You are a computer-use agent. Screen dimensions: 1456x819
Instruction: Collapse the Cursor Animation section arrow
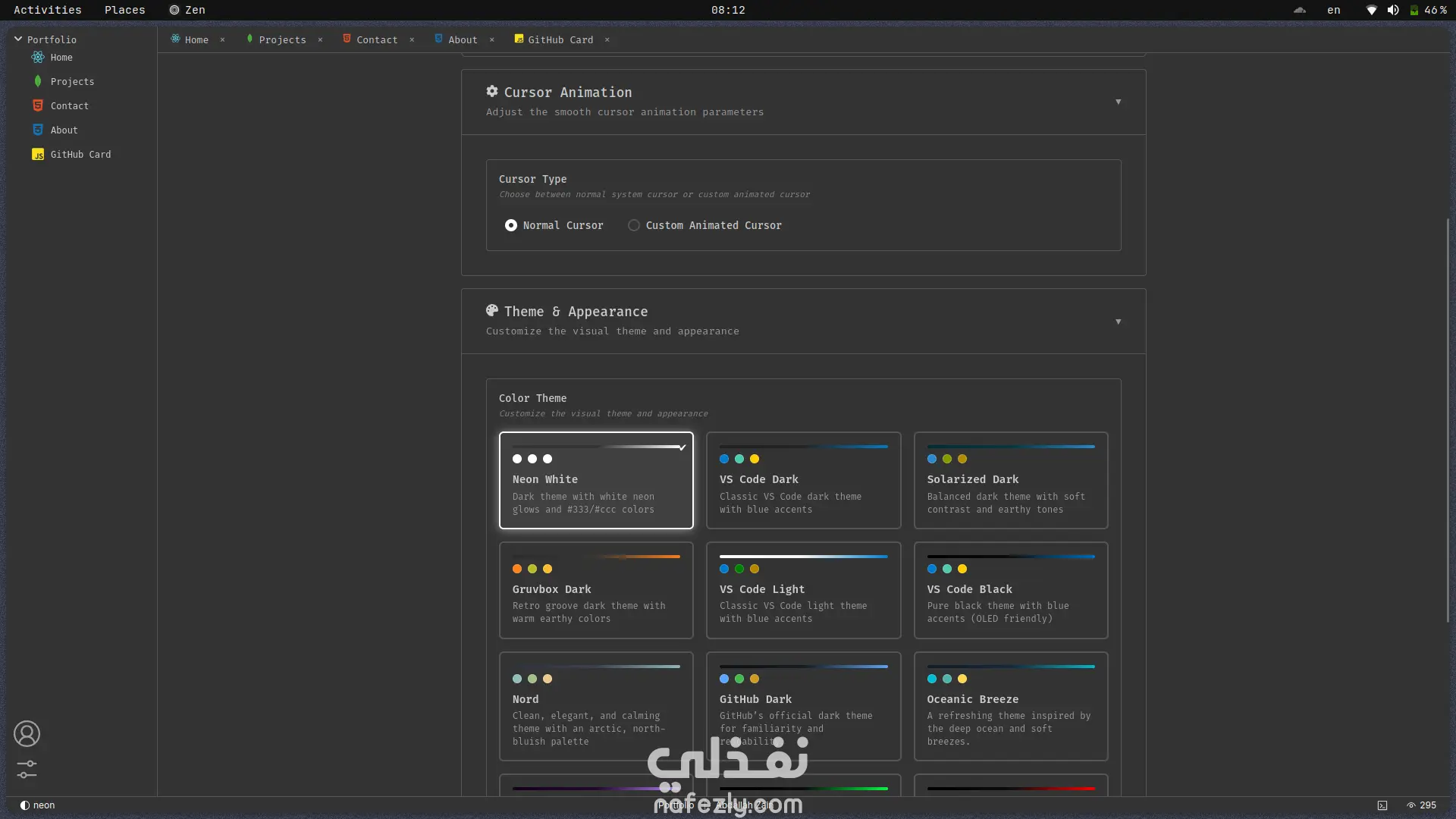coord(1118,102)
